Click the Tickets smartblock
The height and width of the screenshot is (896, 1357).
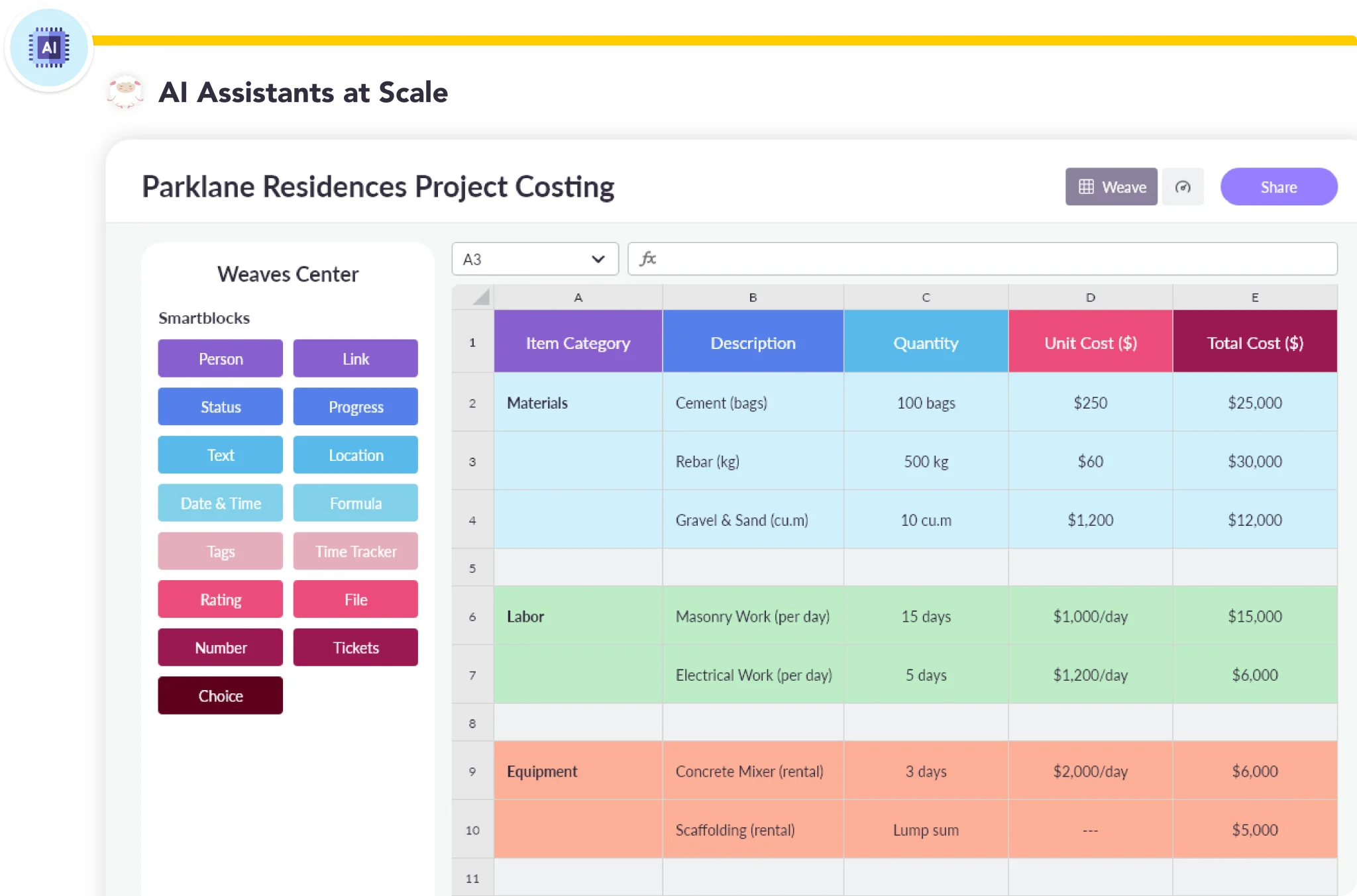pyautogui.click(x=356, y=647)
